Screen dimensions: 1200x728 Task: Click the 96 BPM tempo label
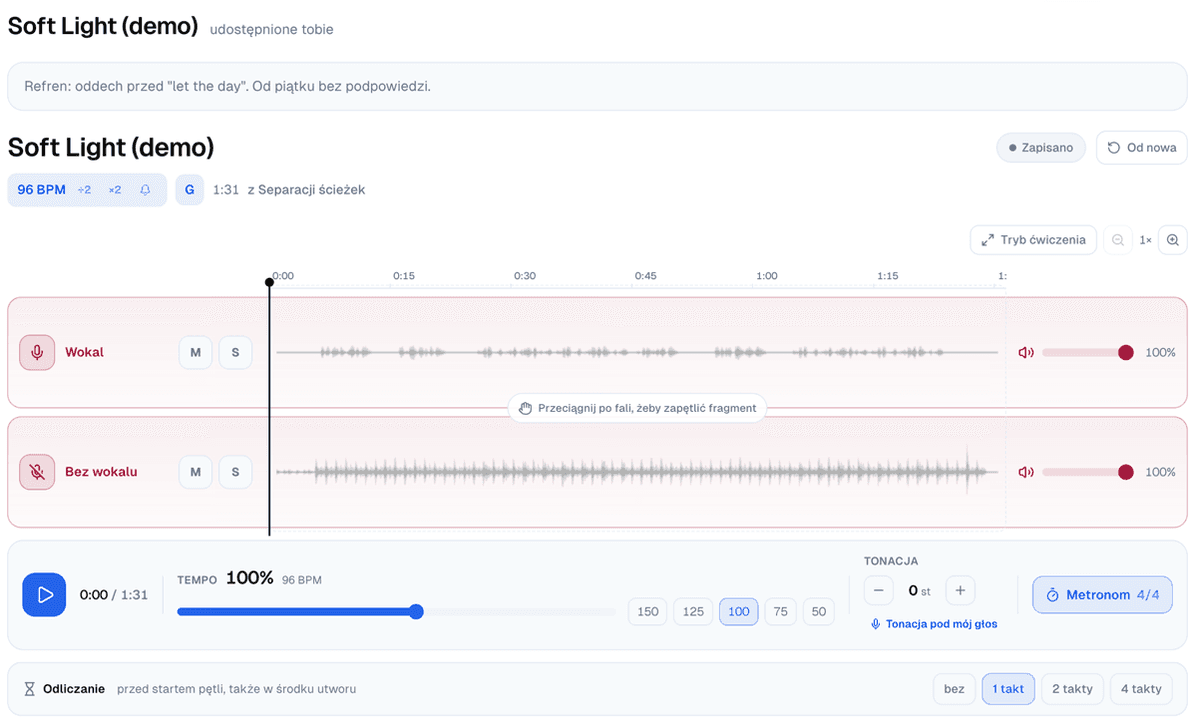click(x=41, y=190)
